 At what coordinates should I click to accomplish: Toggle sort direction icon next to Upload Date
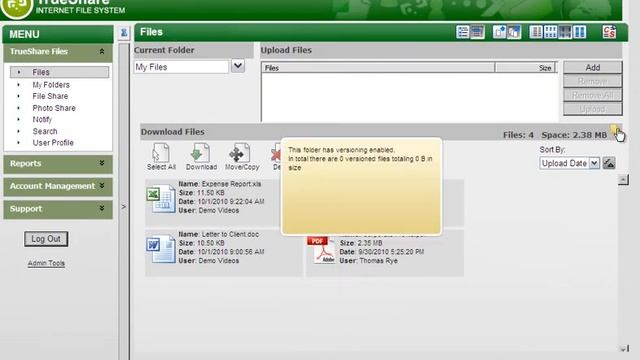click(x=609, y=163)
